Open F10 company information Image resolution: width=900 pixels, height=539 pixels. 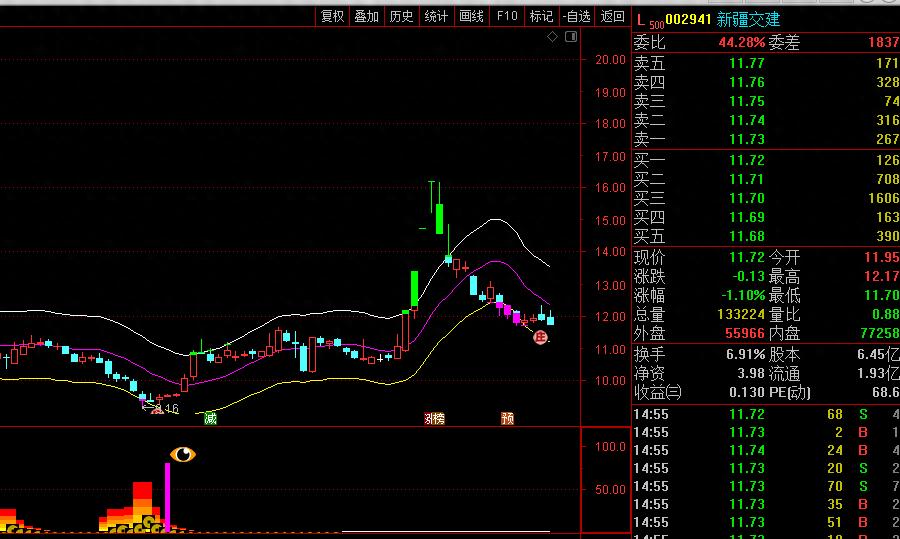pos(507,16)
